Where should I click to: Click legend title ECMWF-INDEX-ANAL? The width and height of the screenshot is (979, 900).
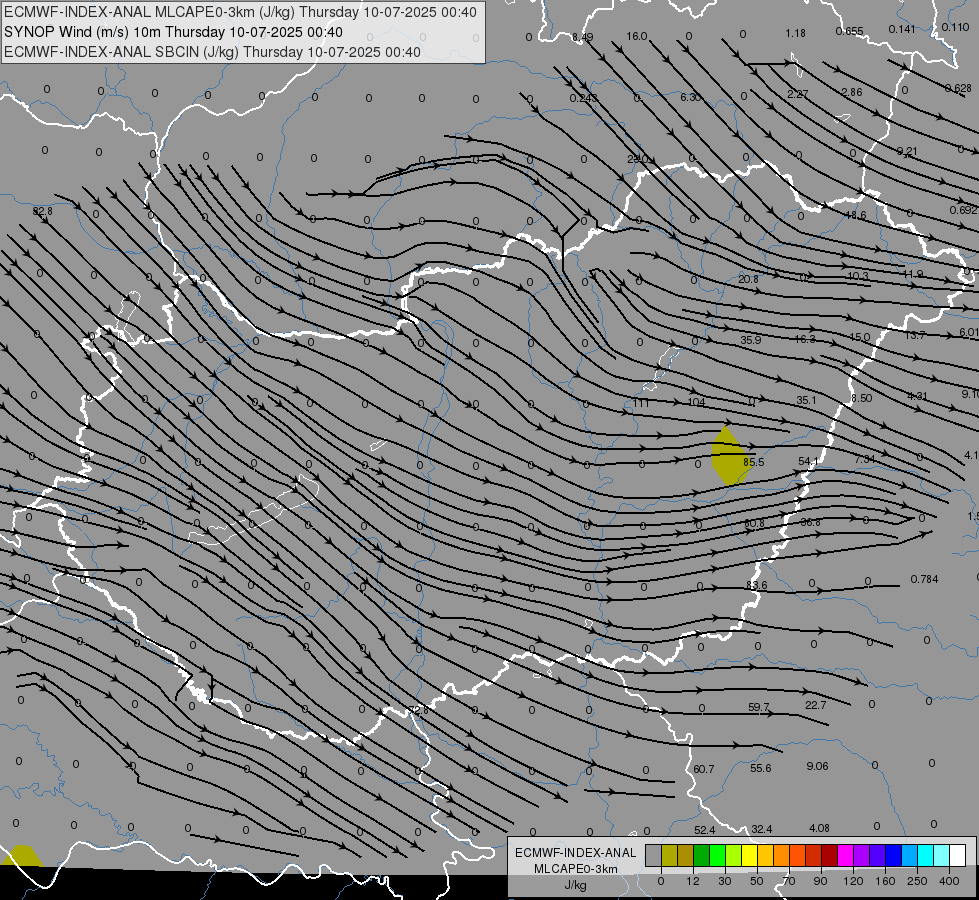pos(576,853)
